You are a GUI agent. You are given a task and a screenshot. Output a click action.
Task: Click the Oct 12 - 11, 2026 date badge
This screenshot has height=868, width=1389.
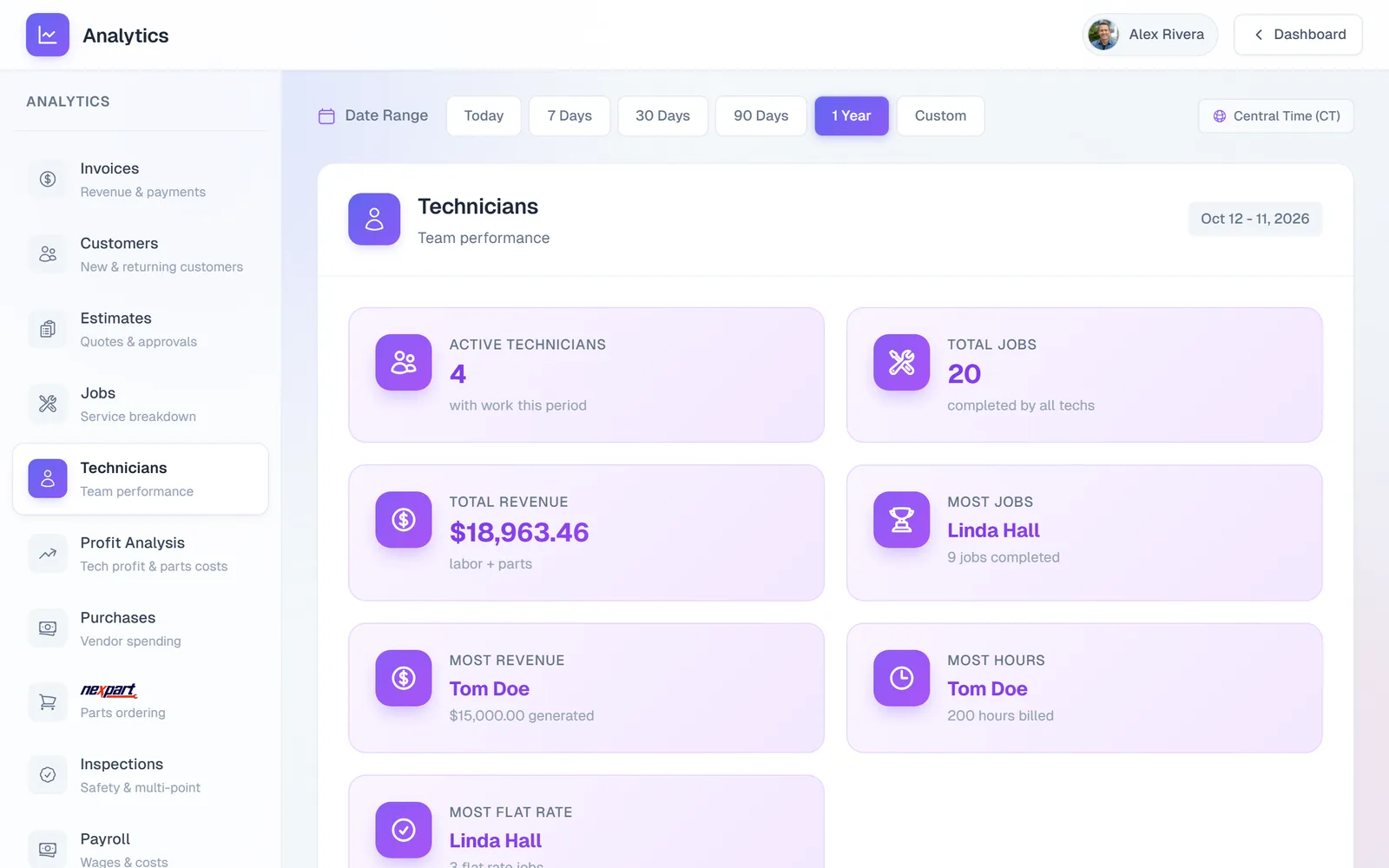pyautogui.click(x=1255, y=219)
